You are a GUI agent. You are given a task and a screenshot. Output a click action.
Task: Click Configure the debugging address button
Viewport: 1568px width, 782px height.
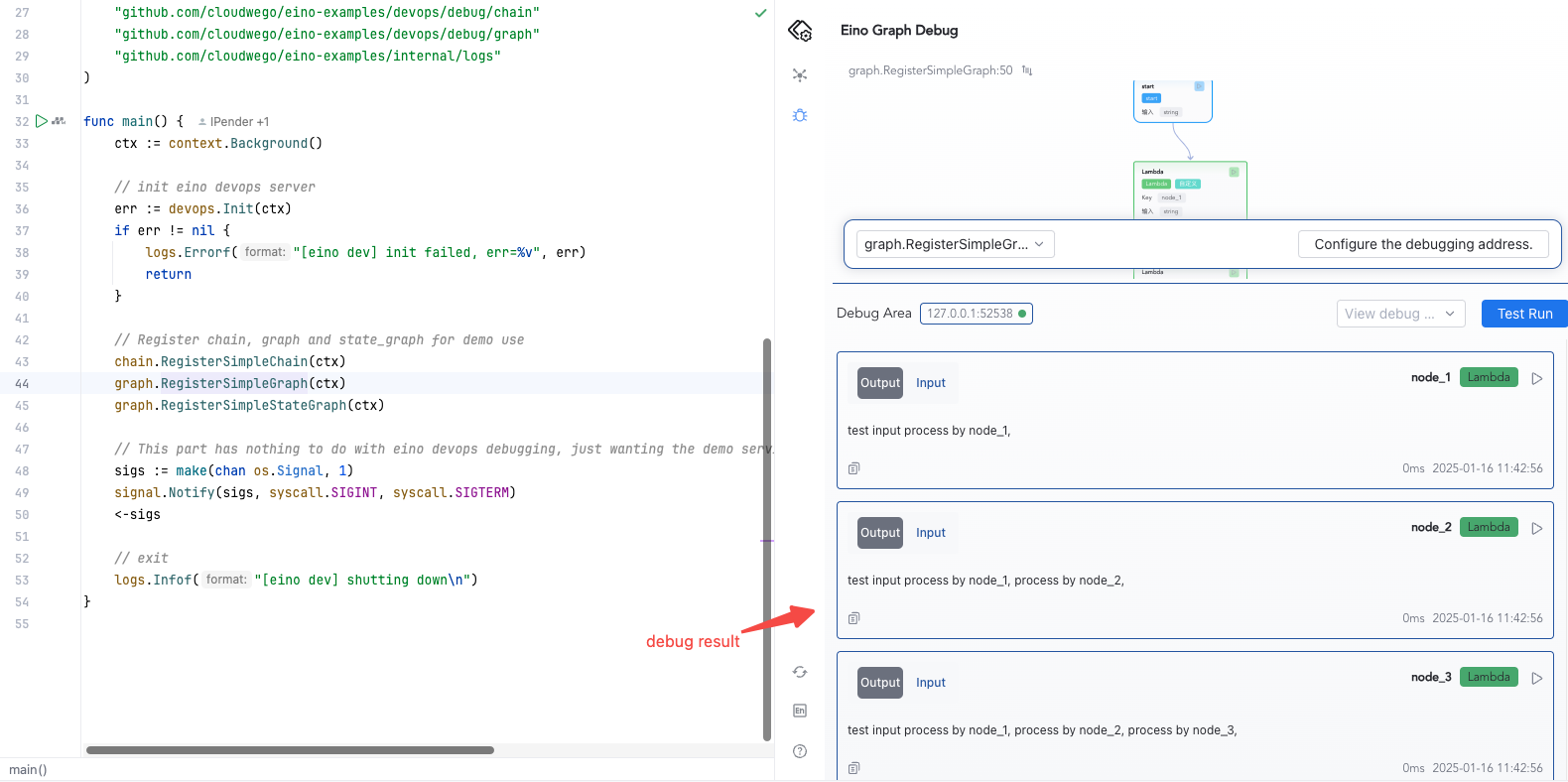[x=1422, y=244]
